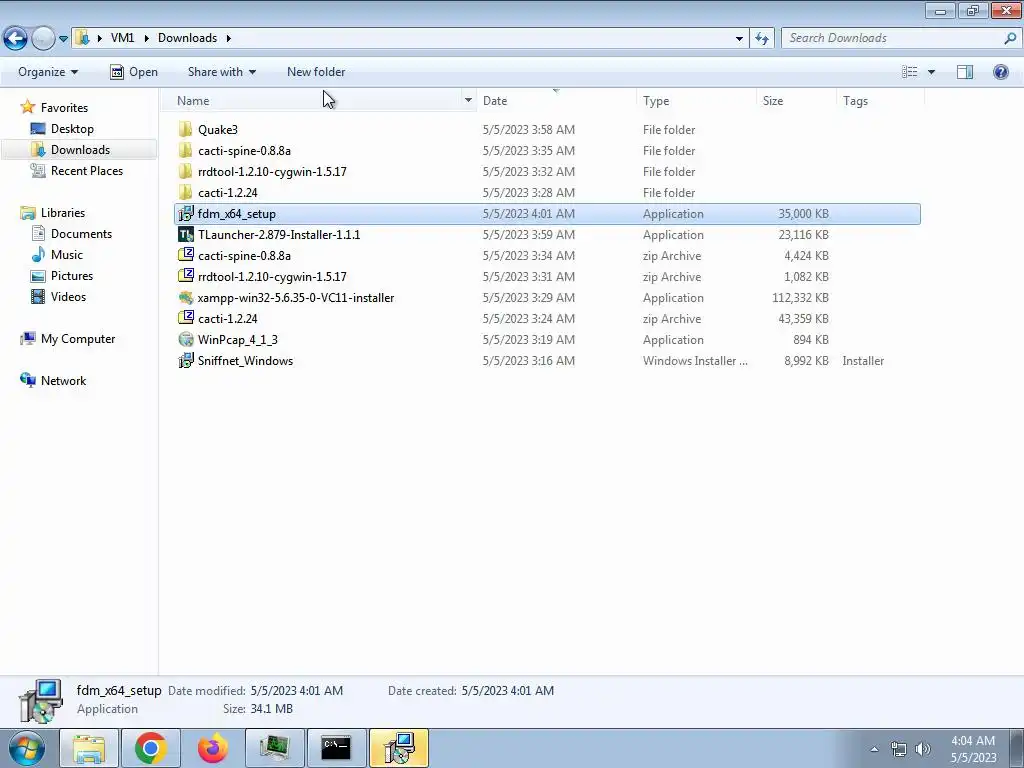Select the cacti-1.2.24 zip archive icon
1024x768 pixels.
click(x=186, y=318)
